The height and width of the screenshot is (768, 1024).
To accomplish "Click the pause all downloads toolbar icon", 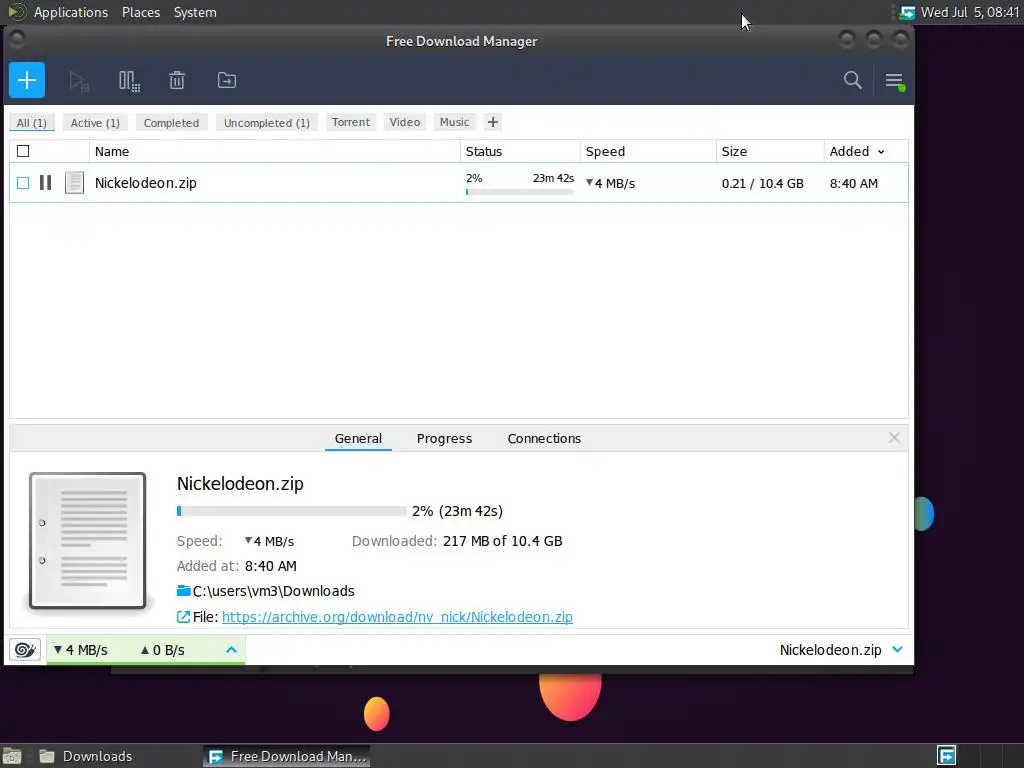I will [129, 81].
